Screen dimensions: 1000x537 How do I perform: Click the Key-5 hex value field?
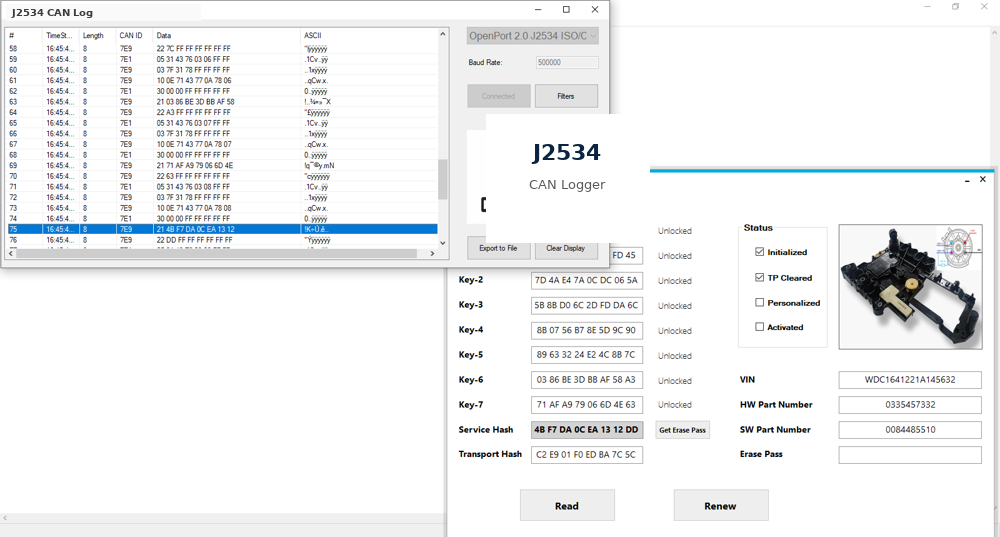(587, 355)
